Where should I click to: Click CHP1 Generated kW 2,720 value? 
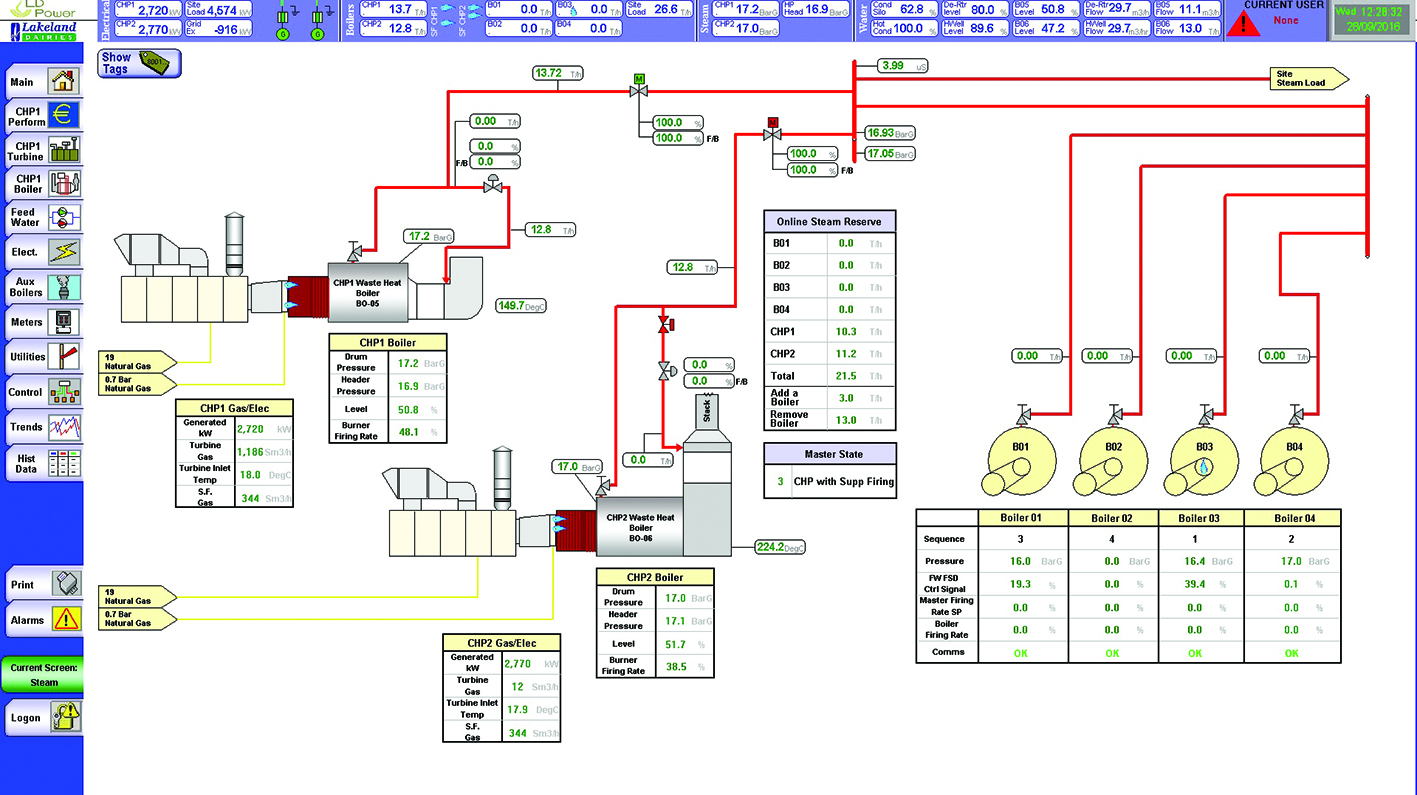250,427
